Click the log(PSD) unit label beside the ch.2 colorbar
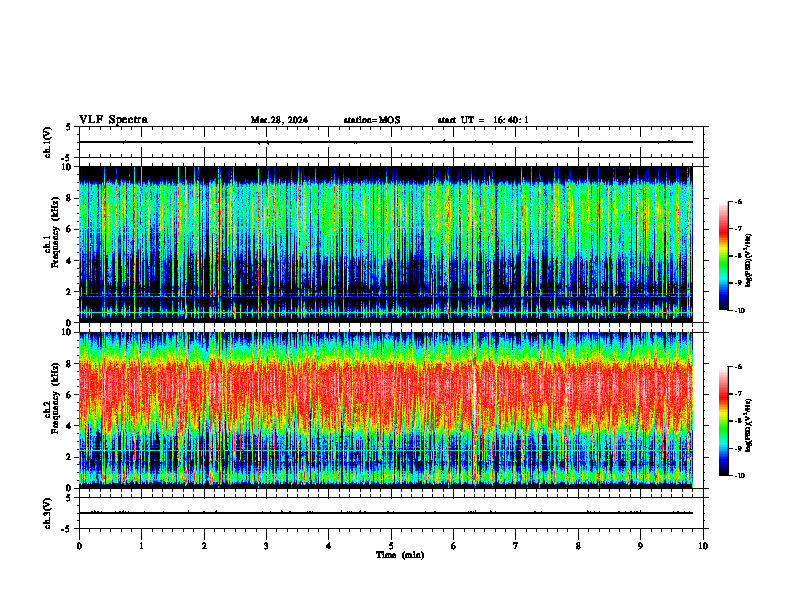The image size is (792, 612). pyautogui.click(x=748, y=425)
